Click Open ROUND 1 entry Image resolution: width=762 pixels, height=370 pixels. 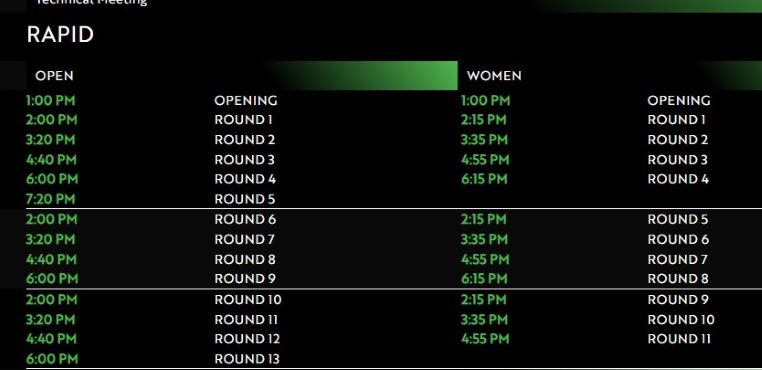point(243,120)
